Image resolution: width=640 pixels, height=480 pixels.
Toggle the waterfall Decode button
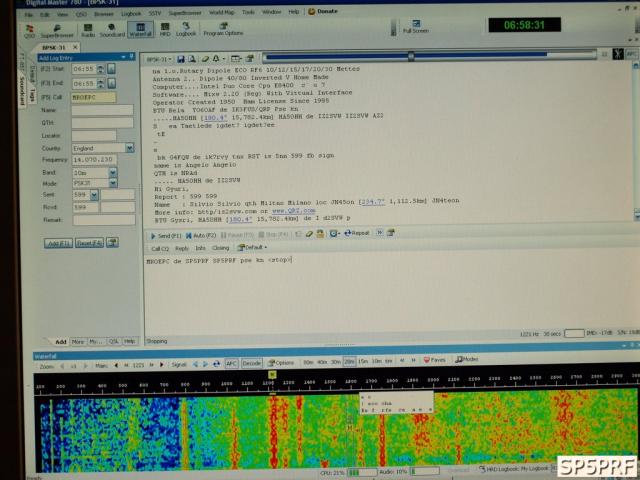251,363
